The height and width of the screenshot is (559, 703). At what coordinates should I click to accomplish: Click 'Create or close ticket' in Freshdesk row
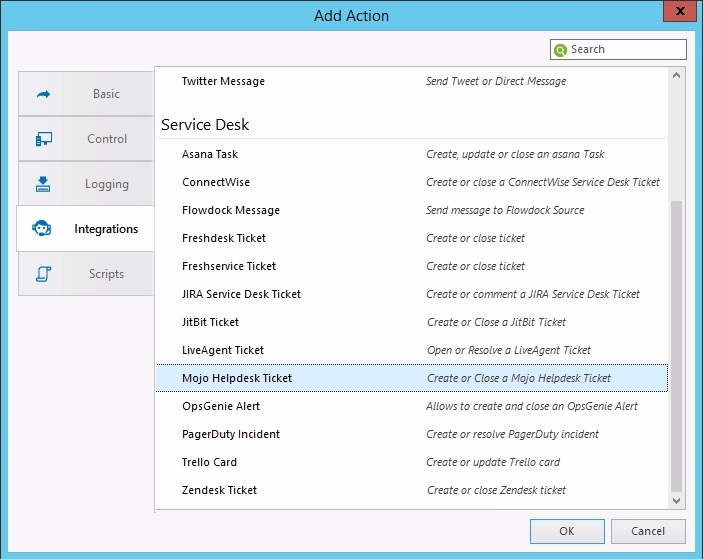(475, 238)
